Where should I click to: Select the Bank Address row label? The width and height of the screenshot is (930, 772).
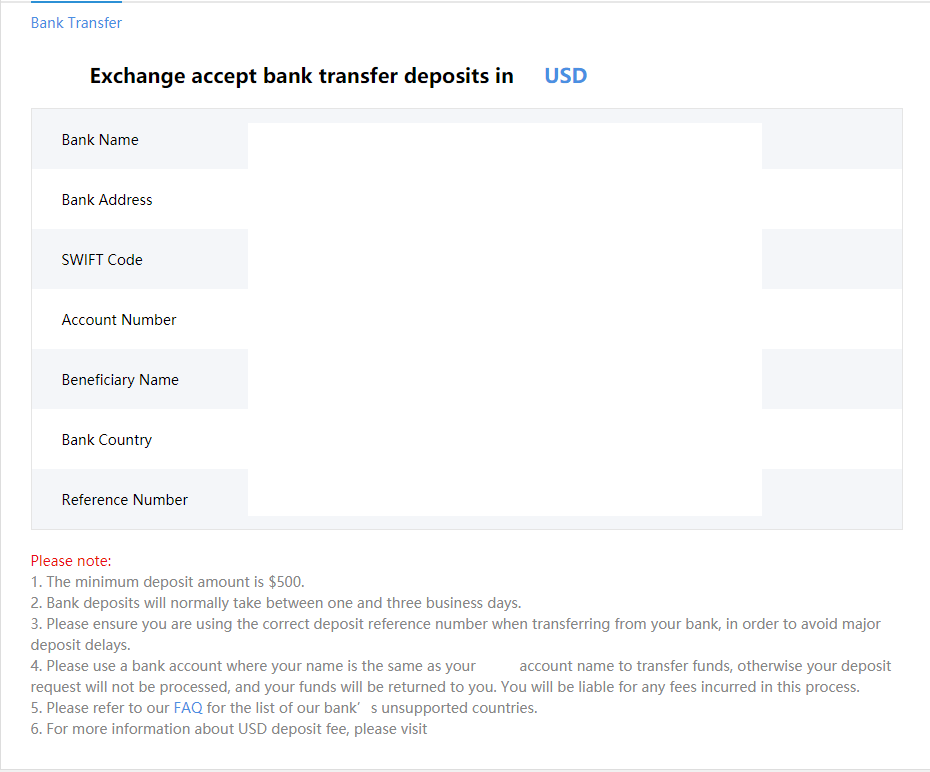click(107, 200)
